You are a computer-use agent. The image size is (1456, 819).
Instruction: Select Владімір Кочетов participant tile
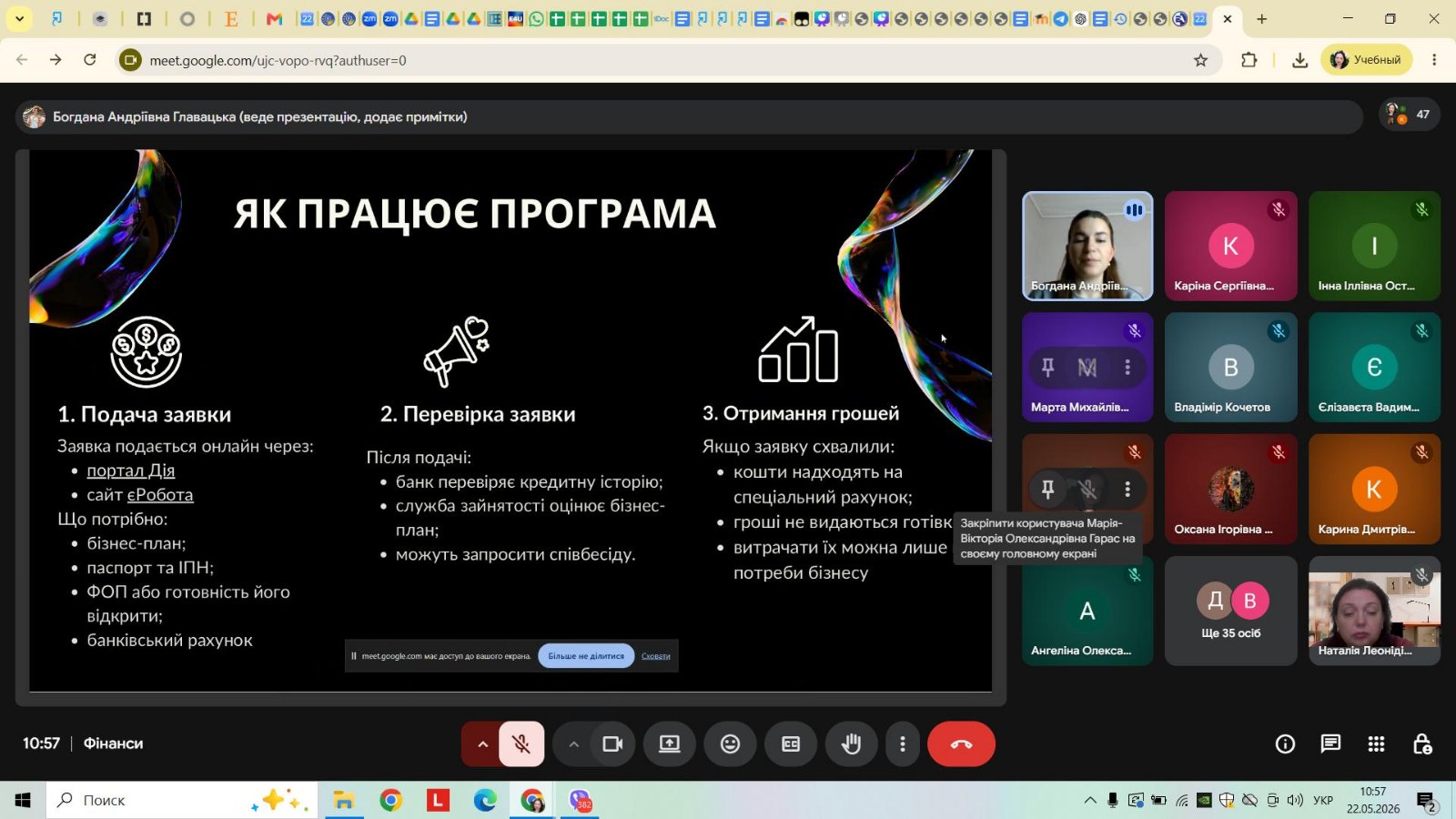[x=1230, y=368]
